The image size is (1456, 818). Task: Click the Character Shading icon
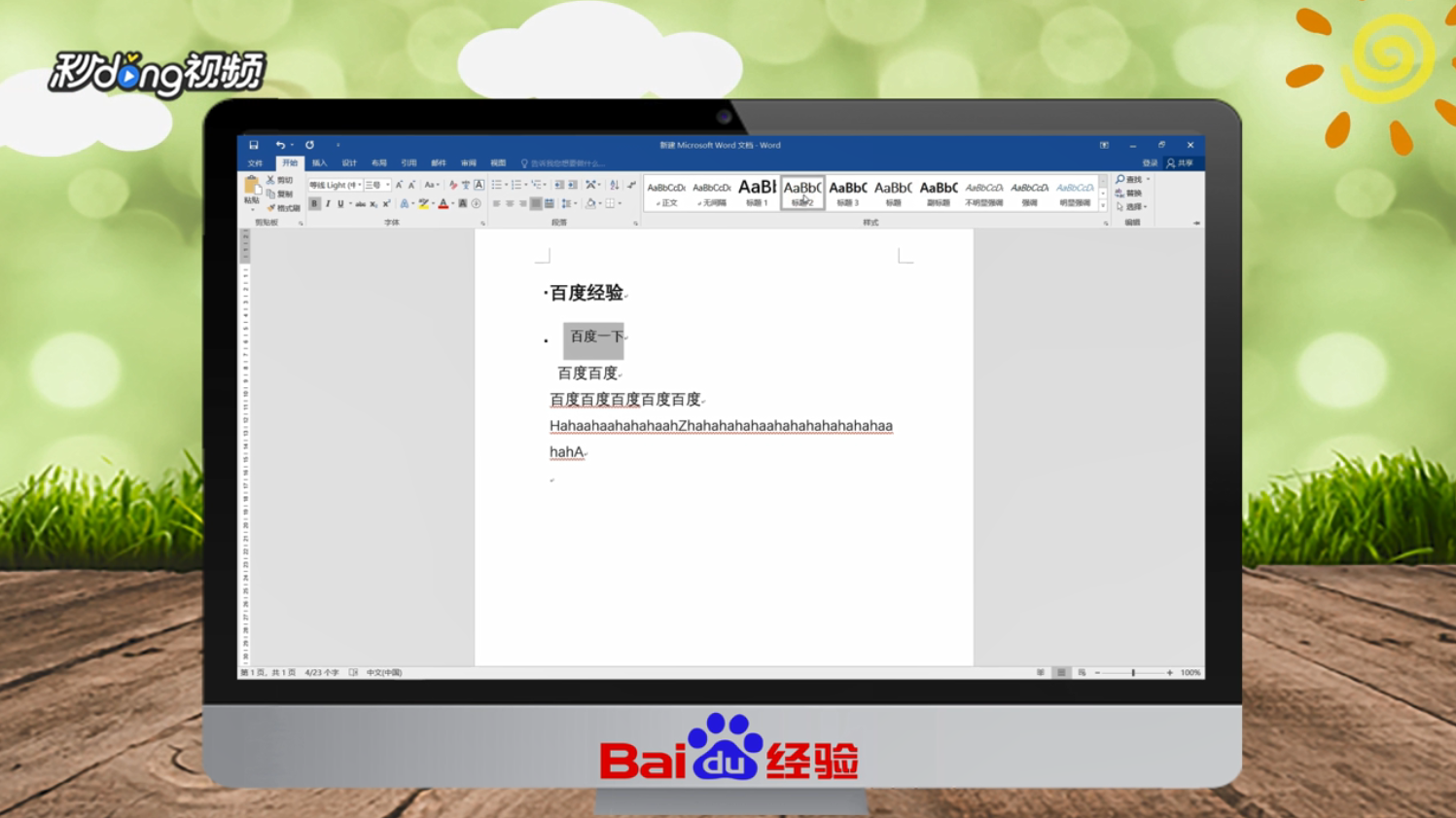[463, 203]
